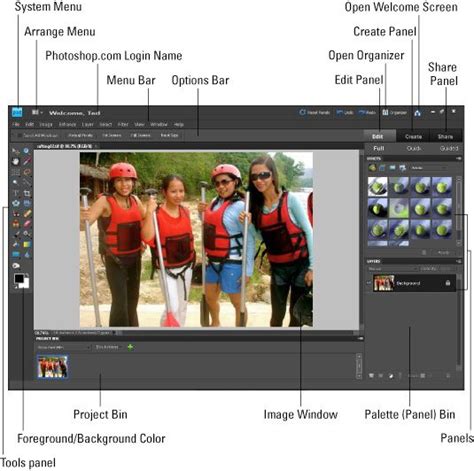Open the Window menu
The width and height of the screenshot is (474, 471).
coord(159,124)
